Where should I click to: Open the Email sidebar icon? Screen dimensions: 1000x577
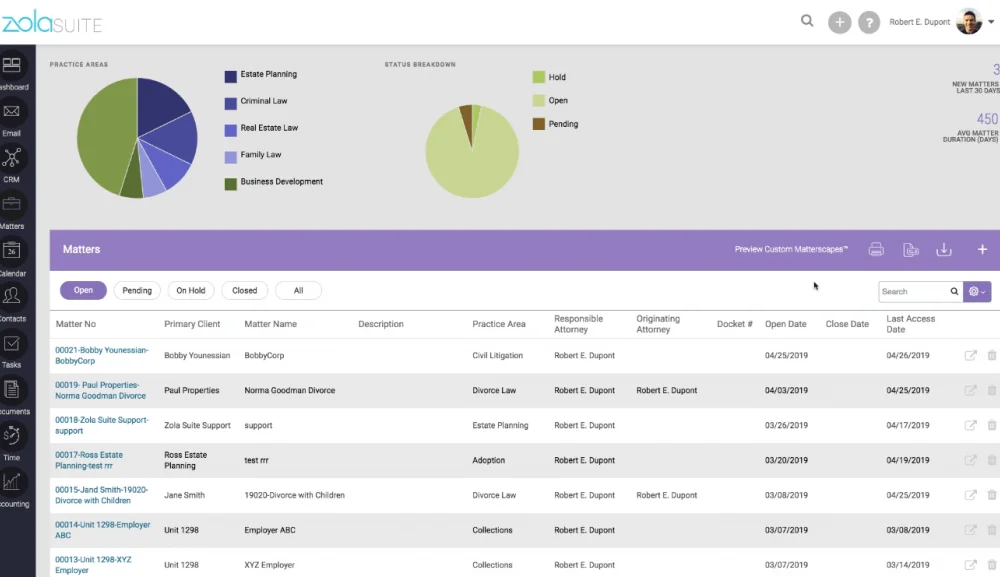[x=11, y=112]
